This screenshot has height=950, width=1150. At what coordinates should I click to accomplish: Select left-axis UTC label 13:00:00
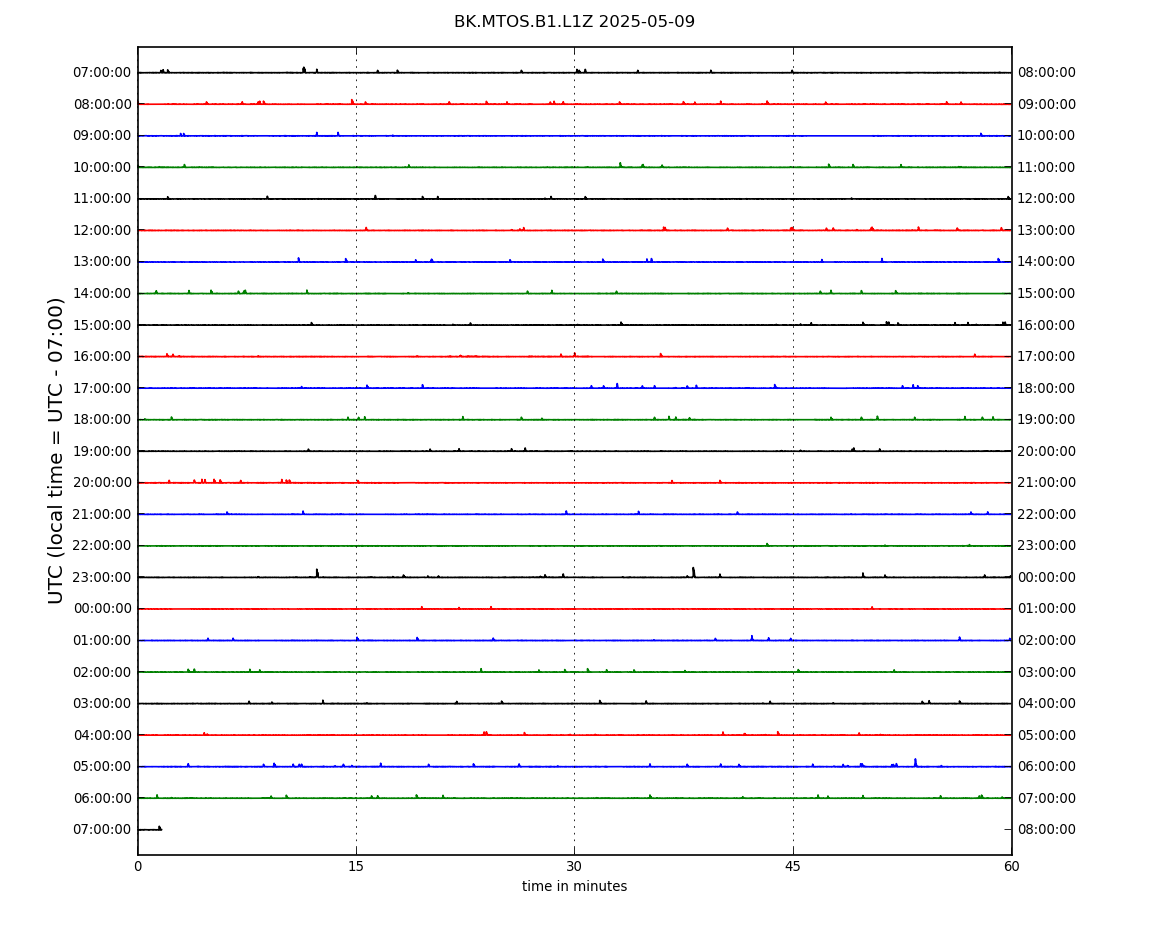(102, 262)
